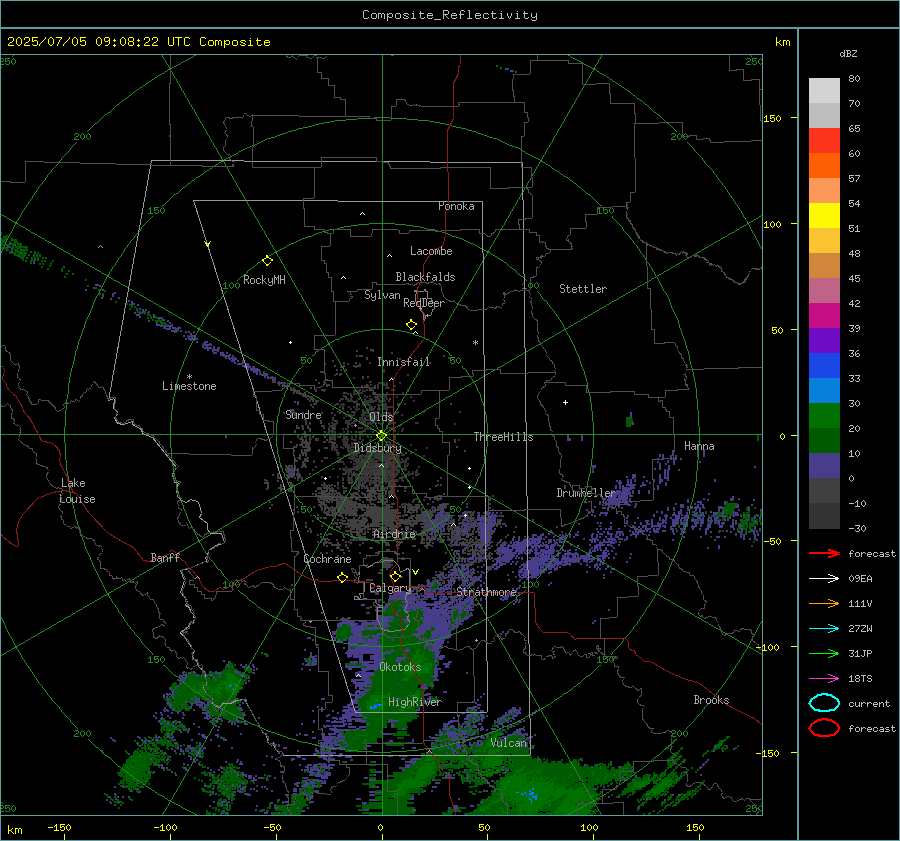Click the Lake Louise label
Image resolution: width=900 pixels, height=841 pixels.
point(77,491)
